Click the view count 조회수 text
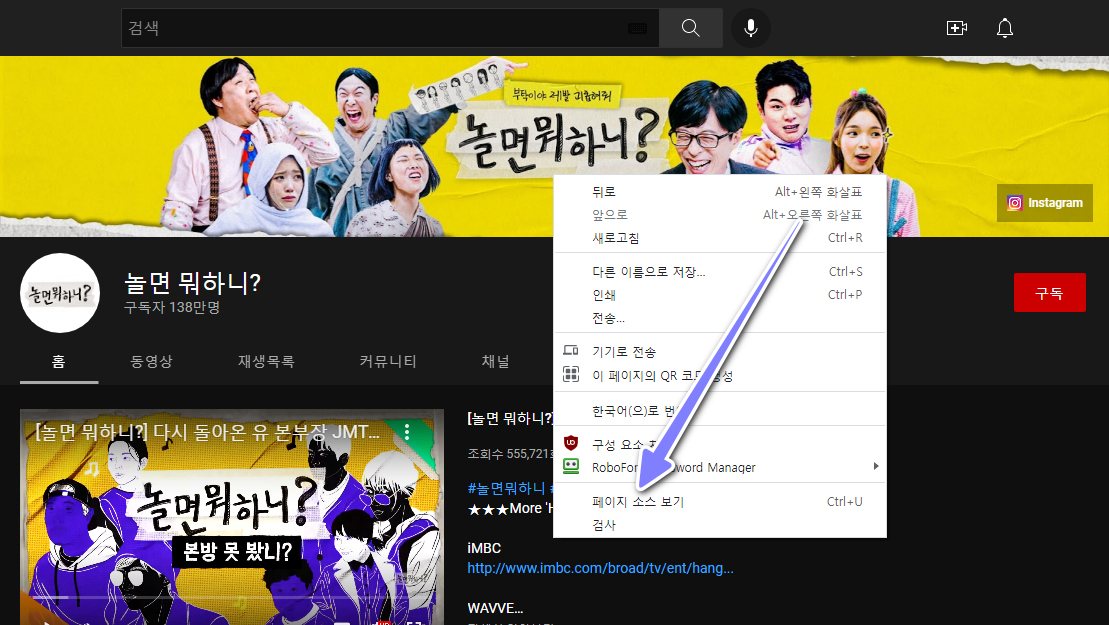Image resolution: width=1109 pixels, height=625 pixels. tap(510, 453)
